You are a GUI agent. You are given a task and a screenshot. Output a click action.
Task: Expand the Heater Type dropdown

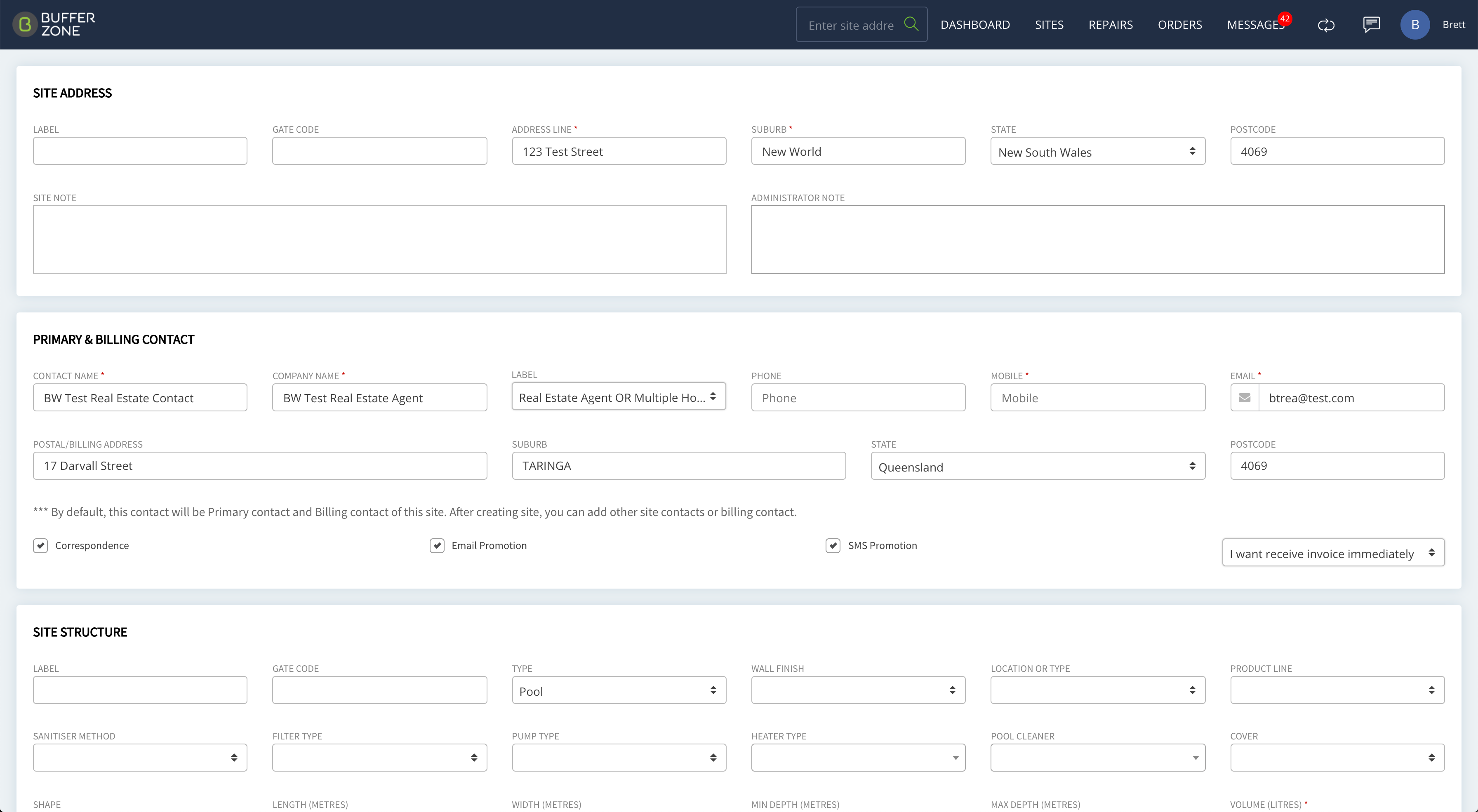858,758
